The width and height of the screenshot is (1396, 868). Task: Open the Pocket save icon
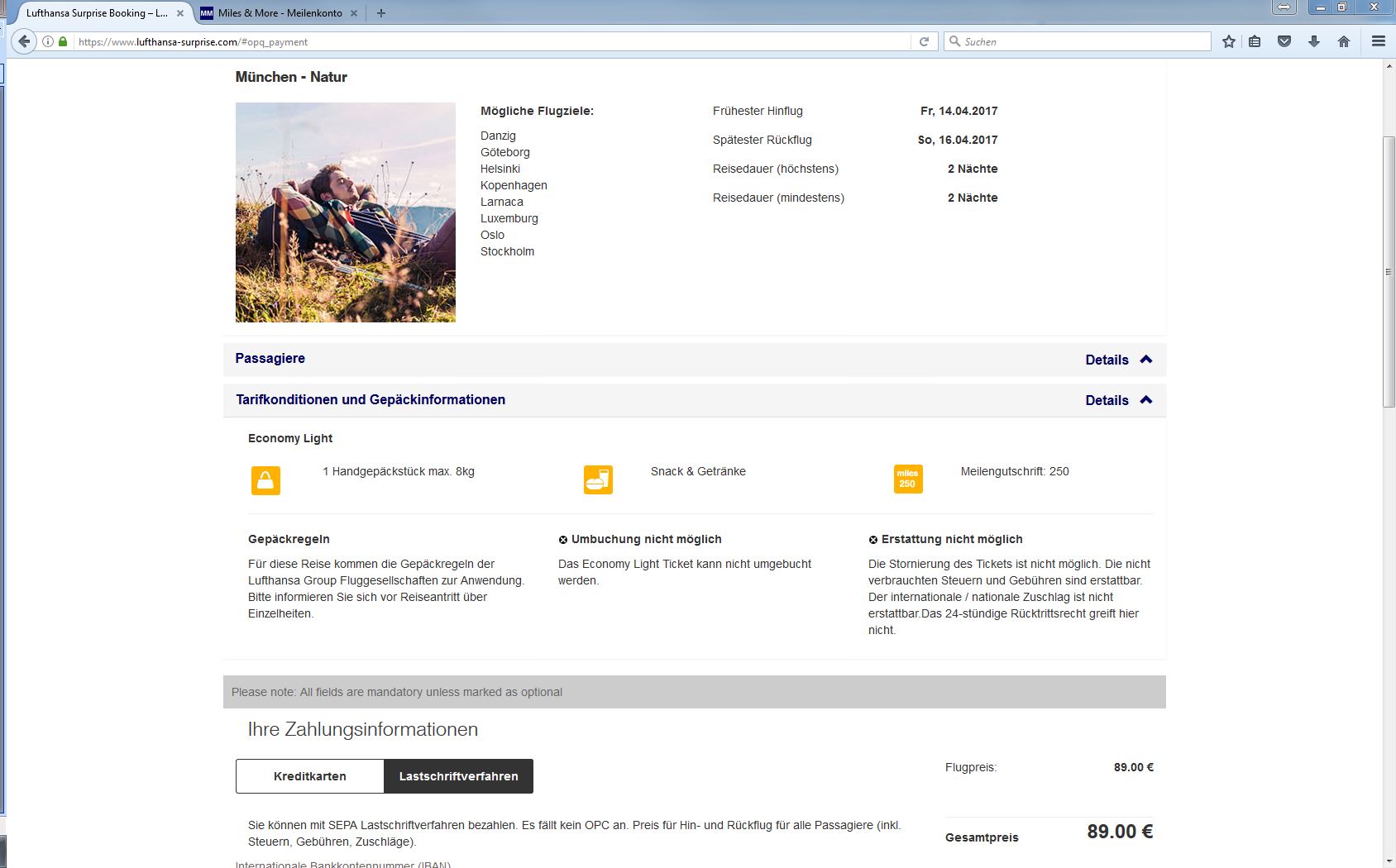pos(1284,41)
